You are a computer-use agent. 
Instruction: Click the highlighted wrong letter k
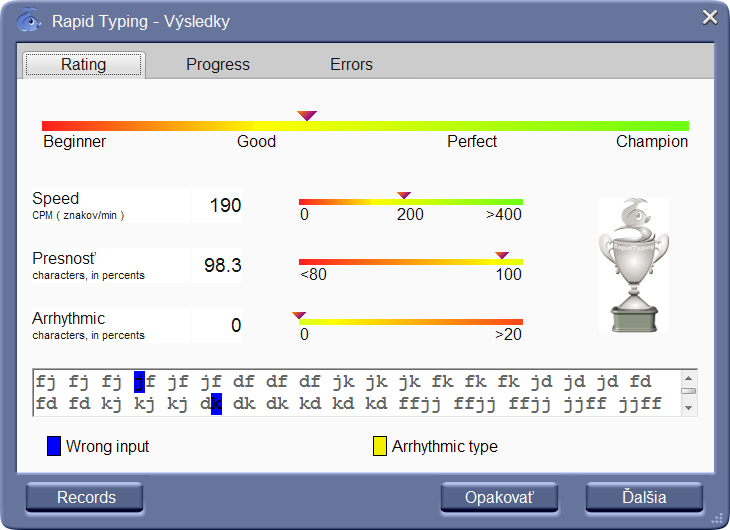(216, 404)
